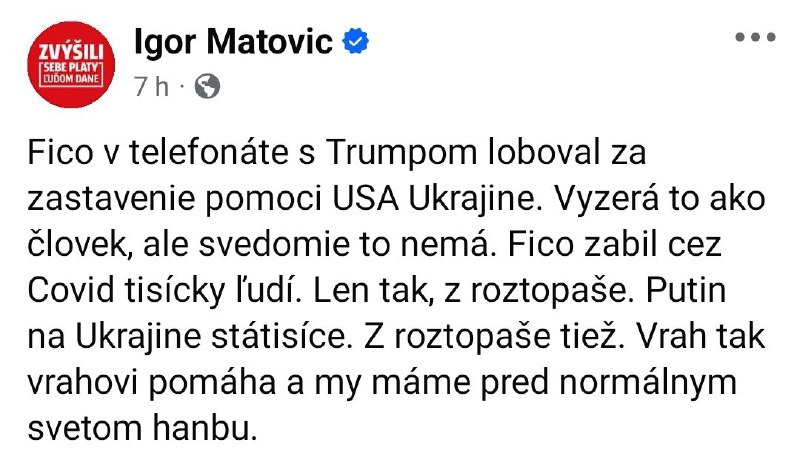This screenshot has width=800, height=459.
Task: Click the 7 h post timestamp
Action: (152, 87)
